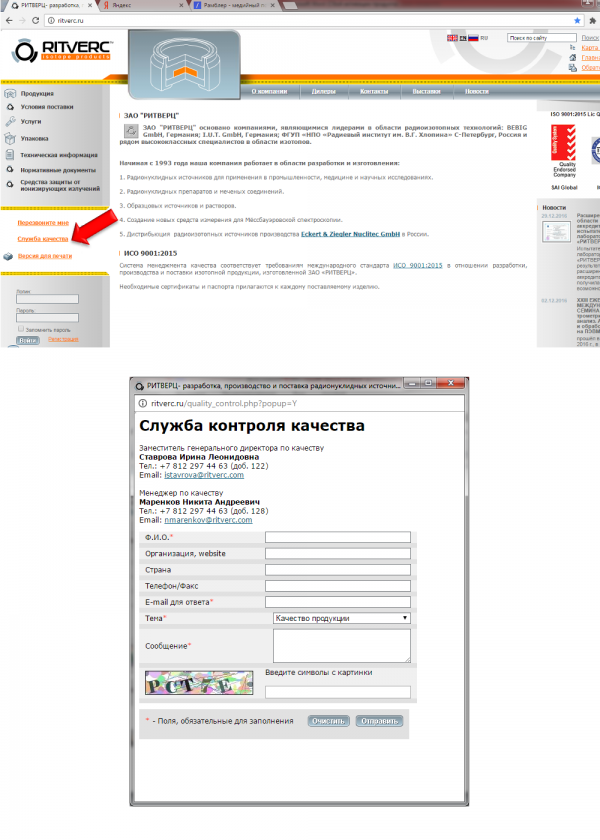Open the Выставки menu item
Viewport: 600px width, 840px height.
[x=426, y=92]
